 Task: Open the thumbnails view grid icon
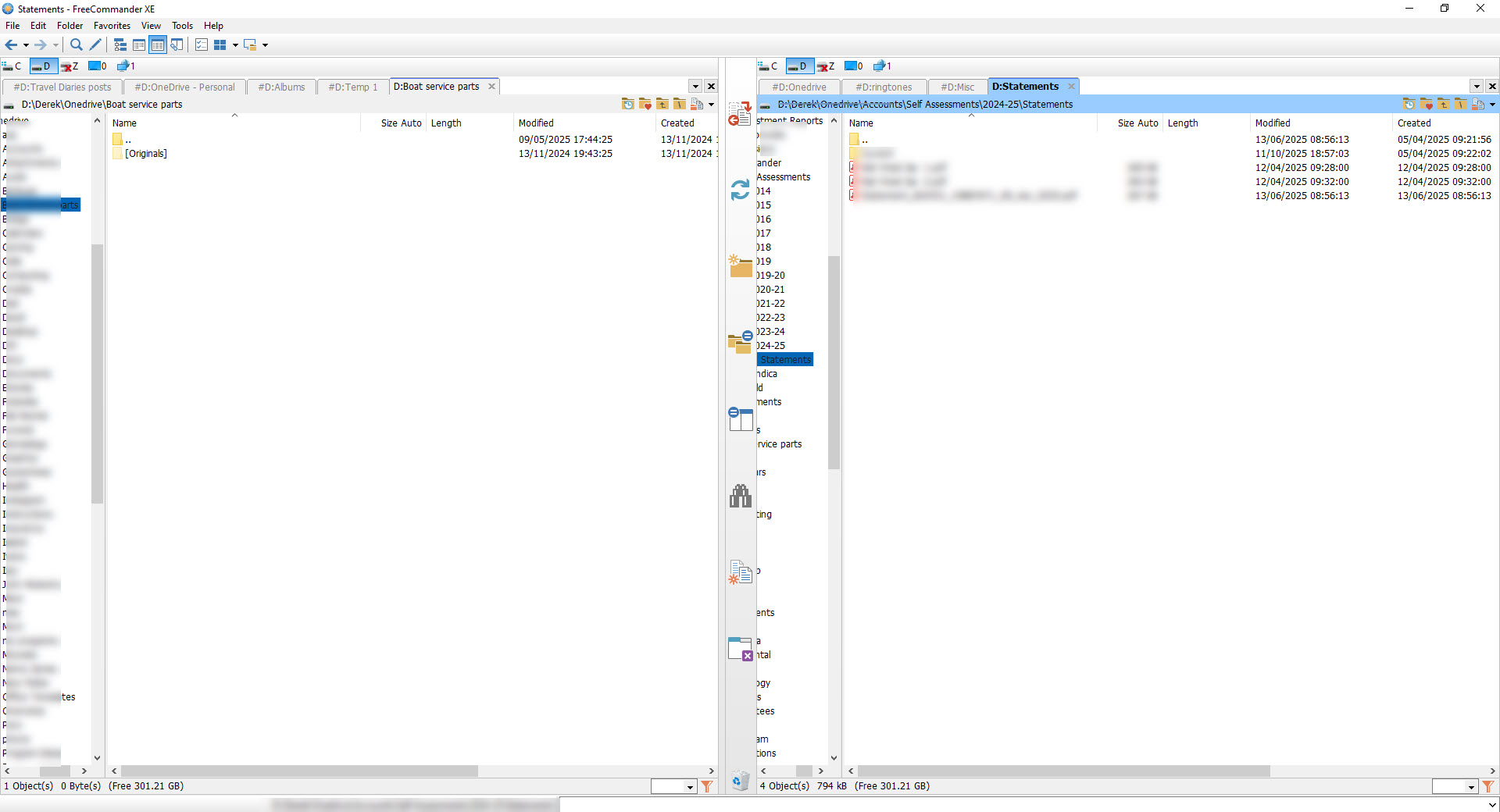point(220,45)
